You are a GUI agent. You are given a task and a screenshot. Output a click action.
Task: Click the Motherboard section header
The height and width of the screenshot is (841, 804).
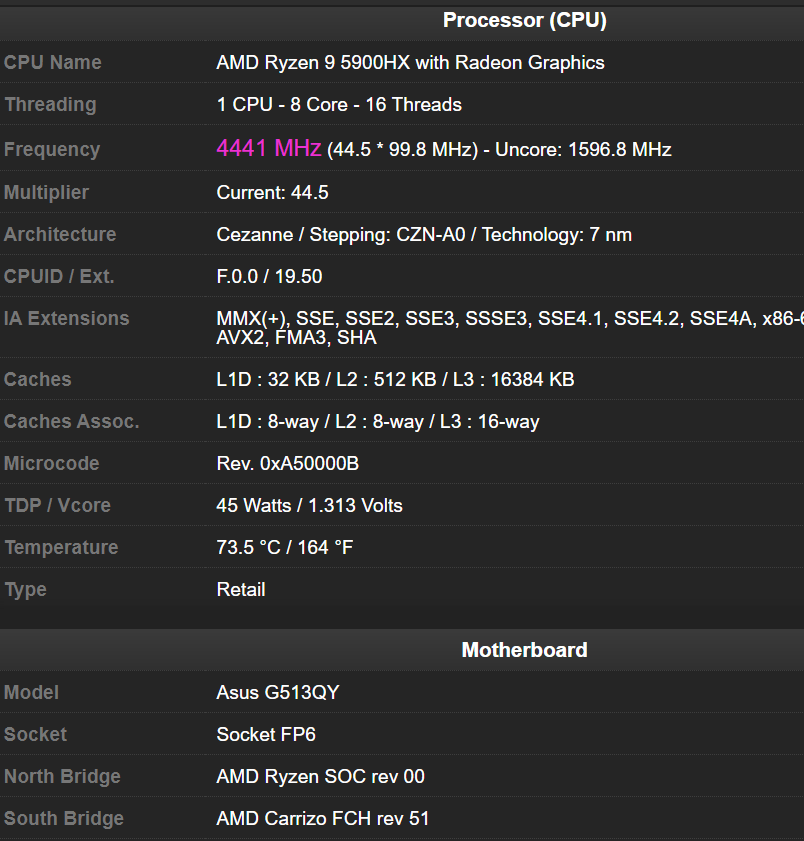(x=524, y=650)
